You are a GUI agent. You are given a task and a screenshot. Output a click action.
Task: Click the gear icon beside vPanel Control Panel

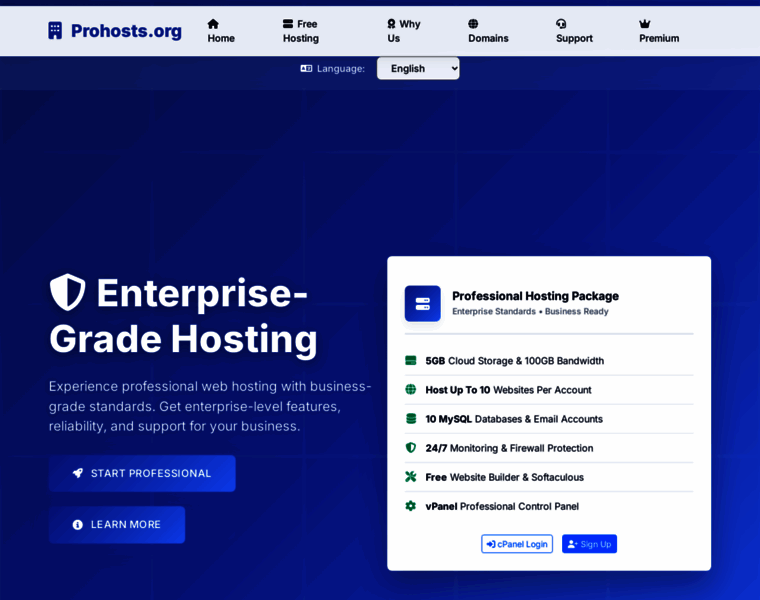411,506
